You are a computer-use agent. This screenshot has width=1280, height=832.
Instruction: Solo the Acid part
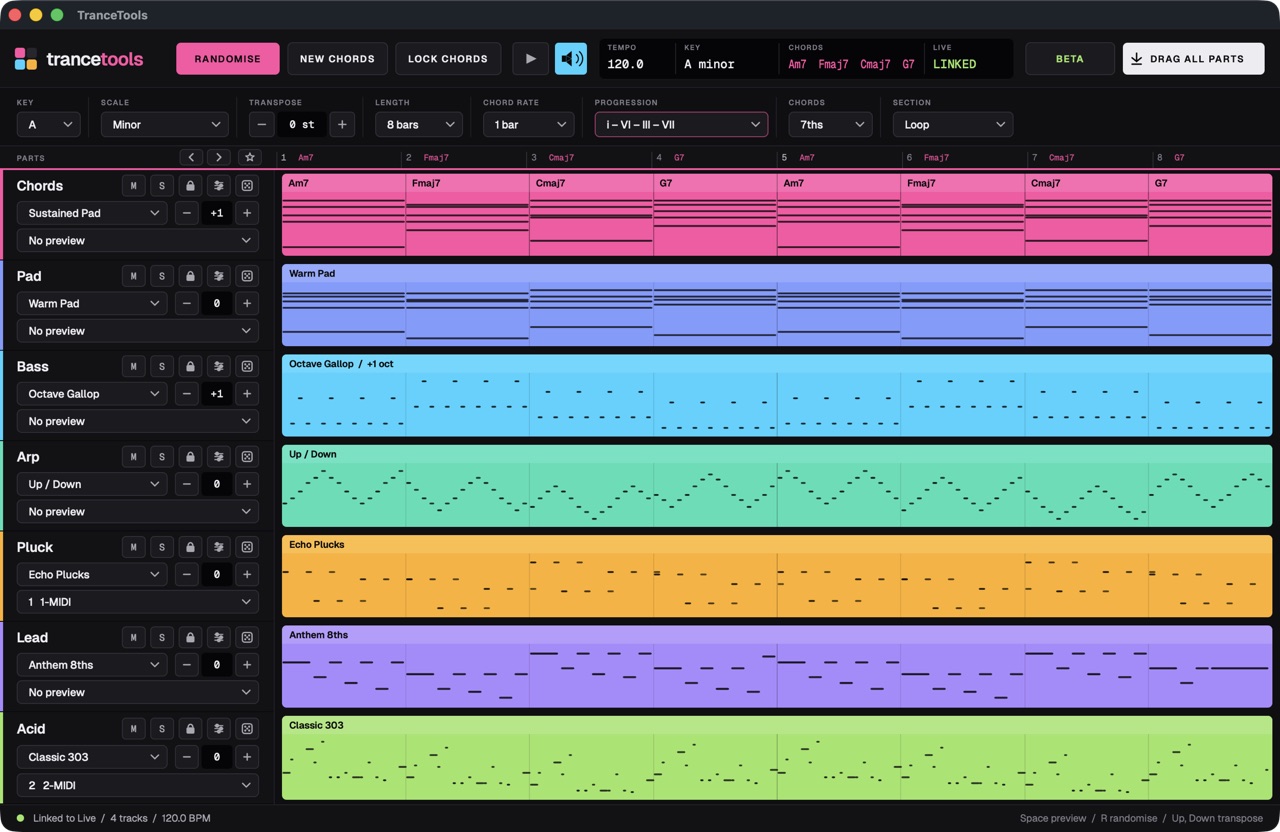point(162,729)
